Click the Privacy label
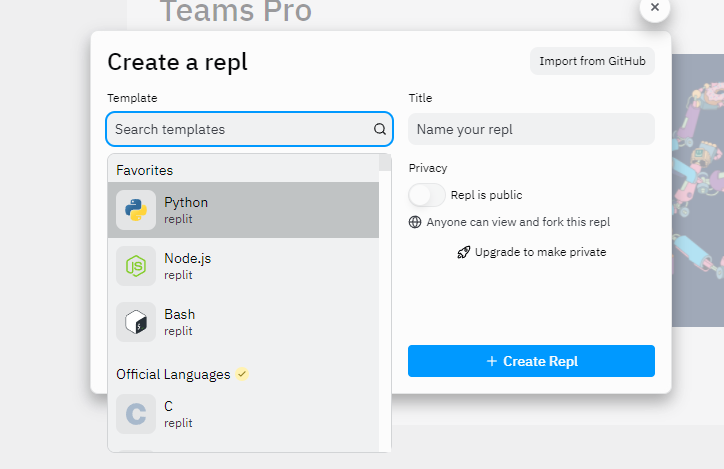This screenshot has width=724, height=469. [x=428, y=168]
